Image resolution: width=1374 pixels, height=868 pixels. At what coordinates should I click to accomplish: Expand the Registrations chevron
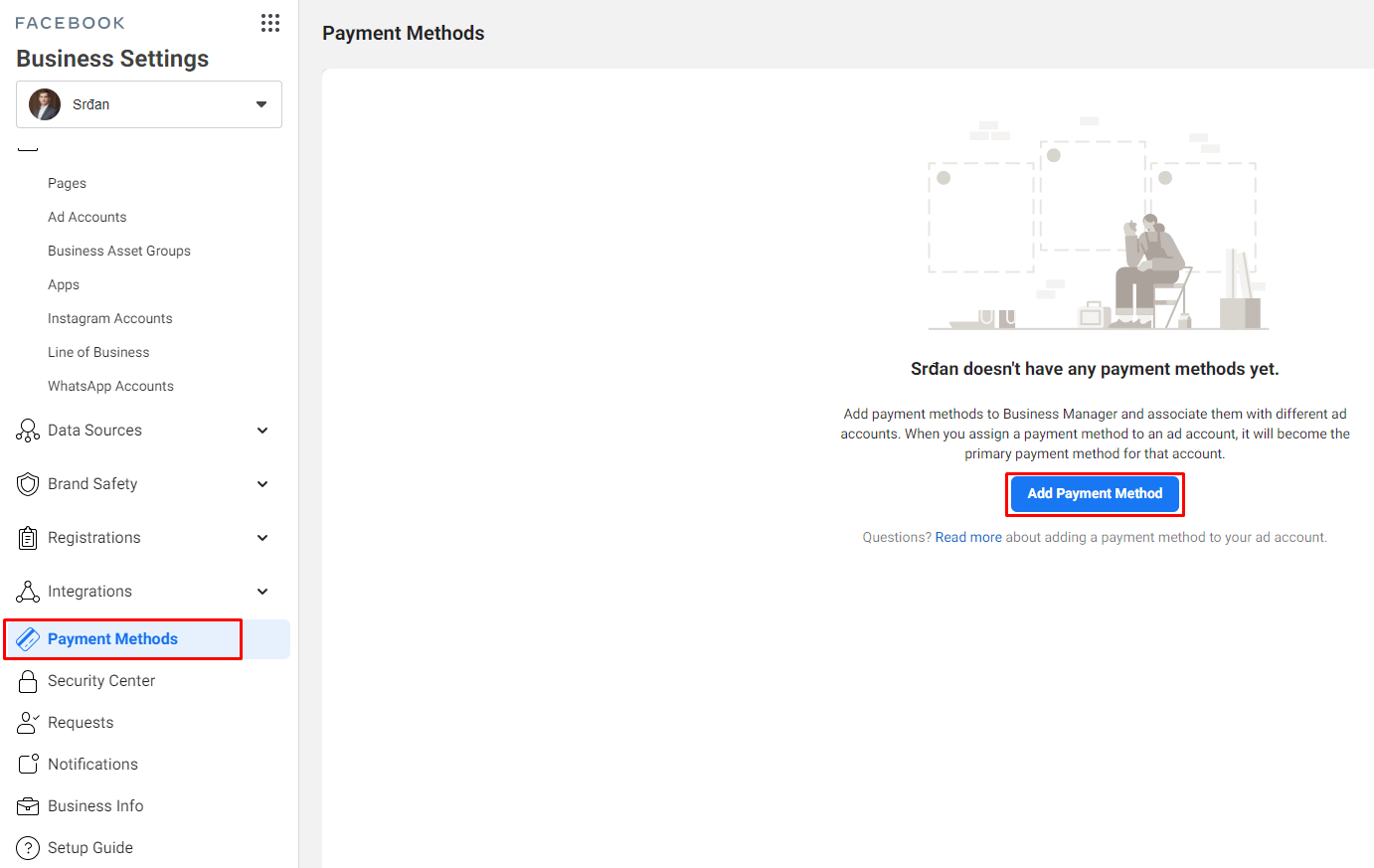pos(262,538)
